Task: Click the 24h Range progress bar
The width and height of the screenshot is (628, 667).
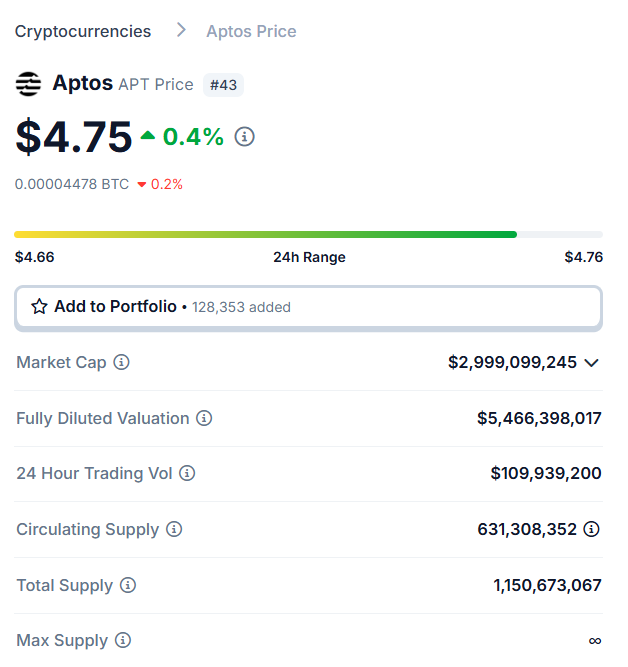Action: pyautogui.click(x=308, y=234)
